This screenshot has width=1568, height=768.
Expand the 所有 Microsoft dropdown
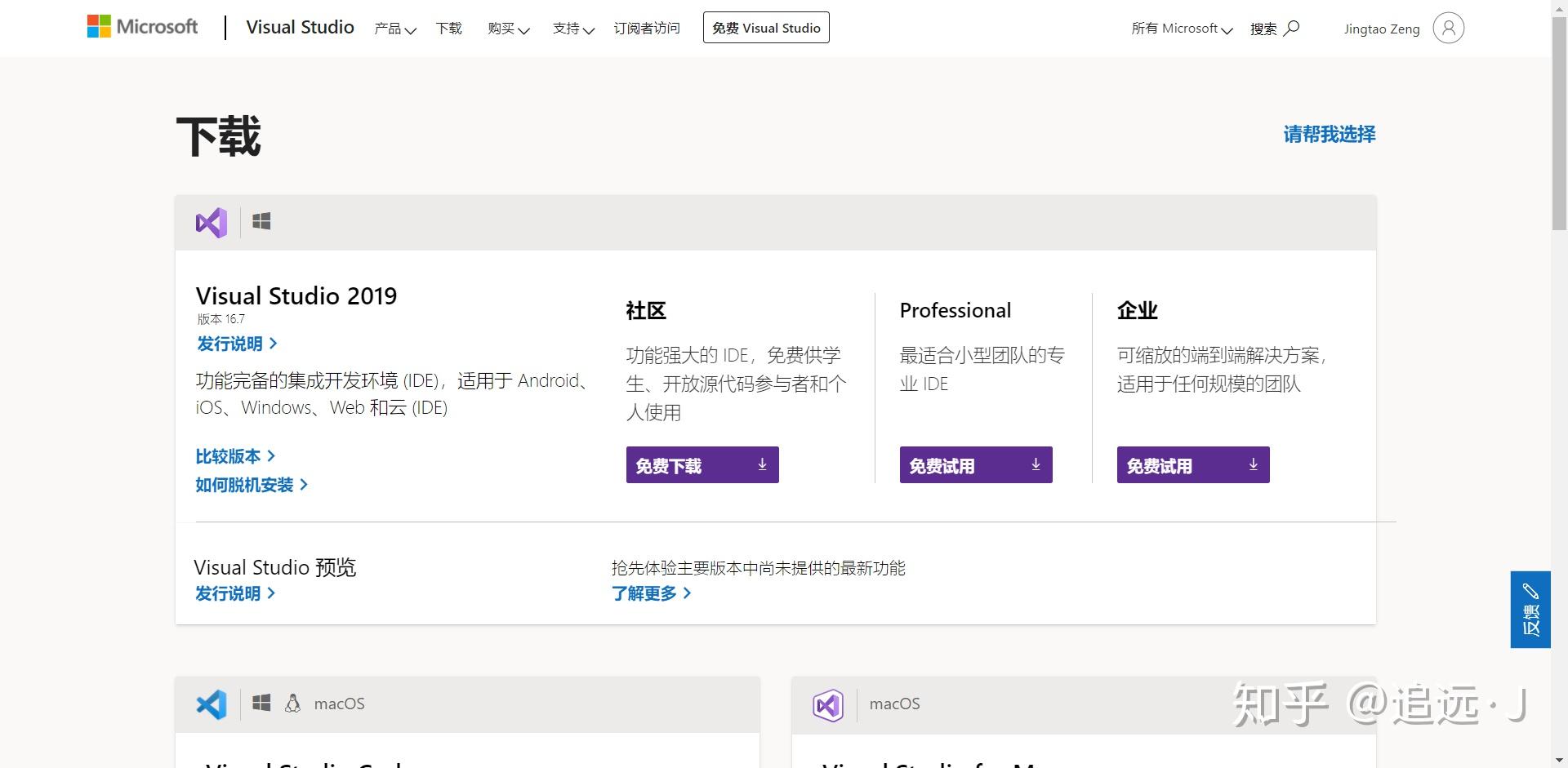[x=1182, y=29]
